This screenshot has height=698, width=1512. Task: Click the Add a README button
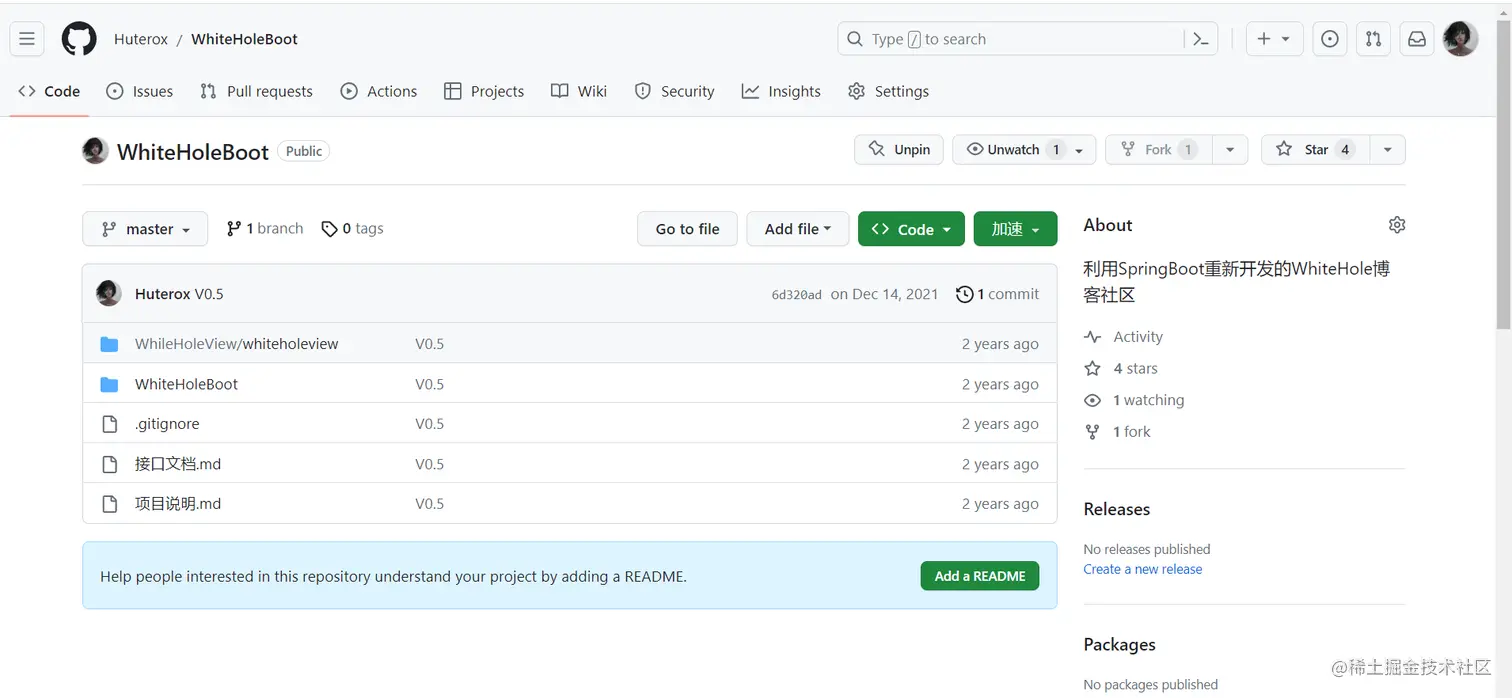pos(980,576)
